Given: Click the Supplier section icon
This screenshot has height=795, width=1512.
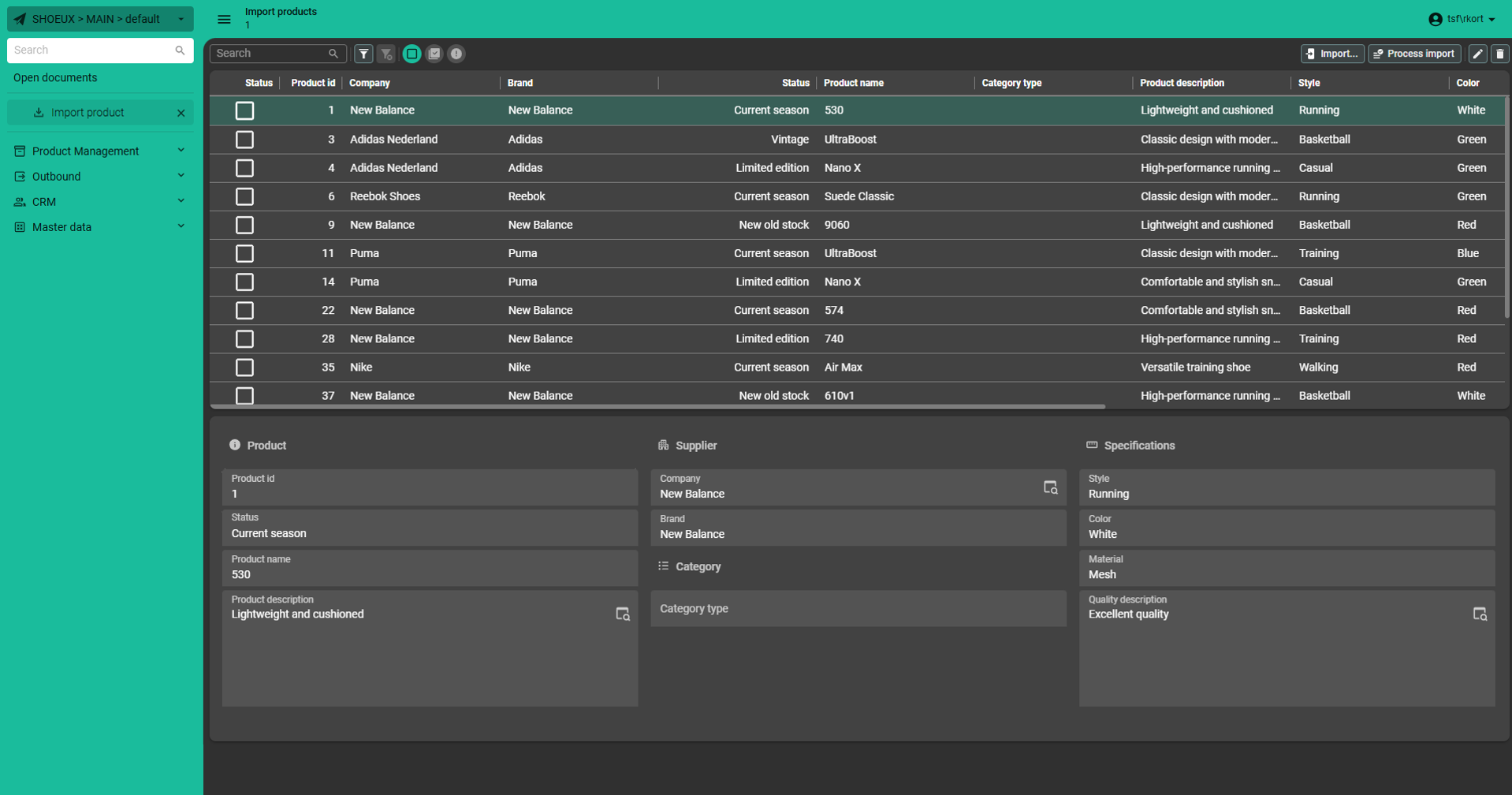Looking at the screenshot, I should pos(663,445).
